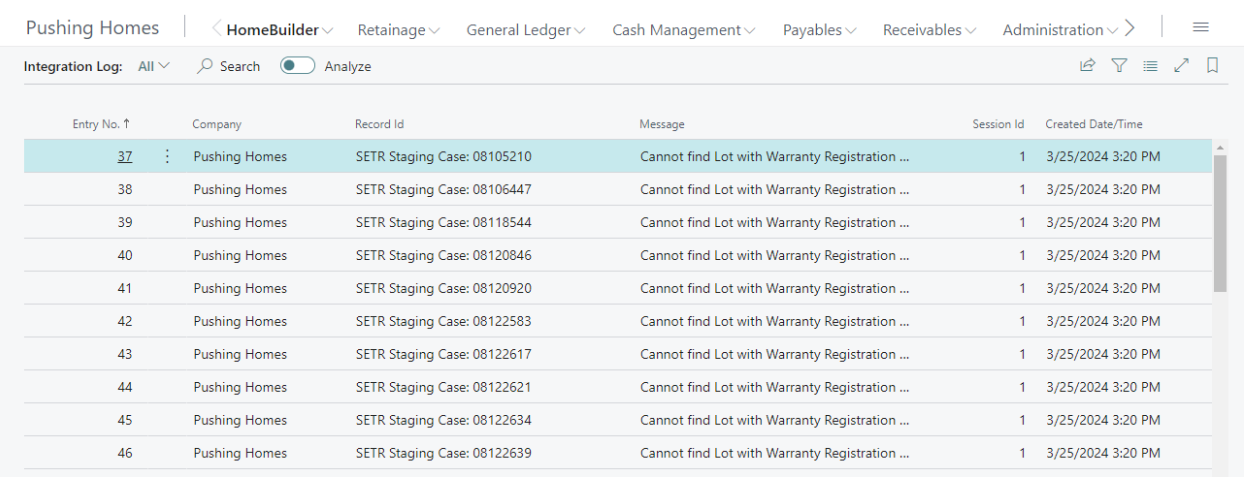Expand the Integration Log All view dropdown
Viewport: 1244px width, 477px height.
click(x=154, y=66)
